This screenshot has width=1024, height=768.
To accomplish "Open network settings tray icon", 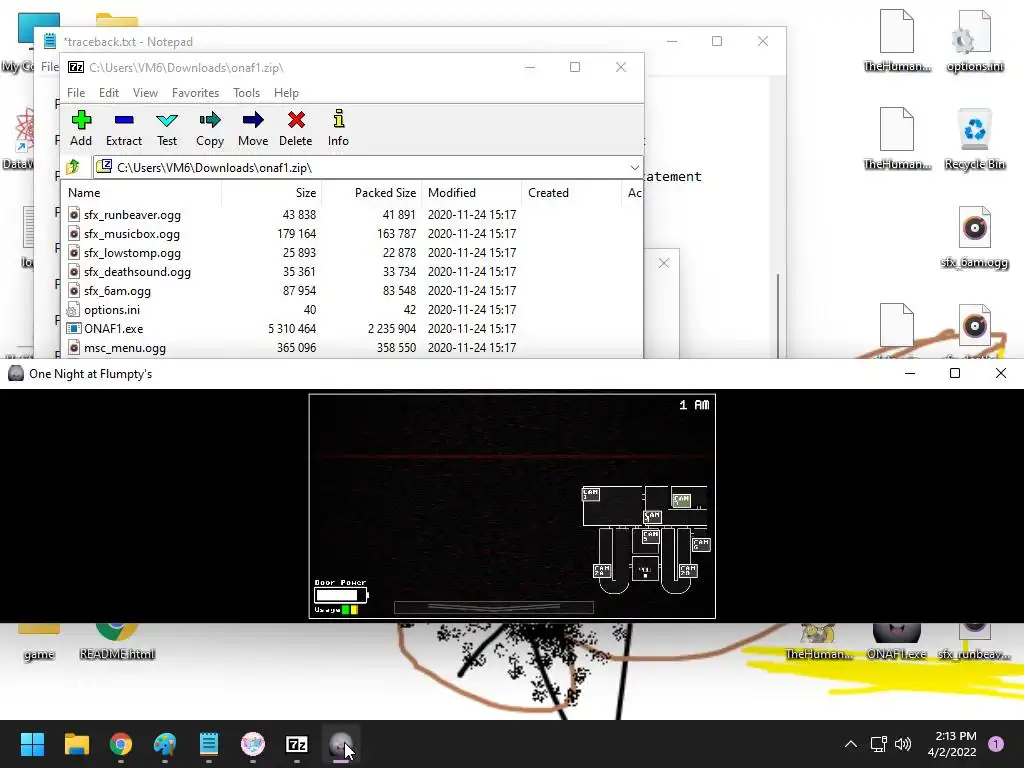I will (878, 744).
